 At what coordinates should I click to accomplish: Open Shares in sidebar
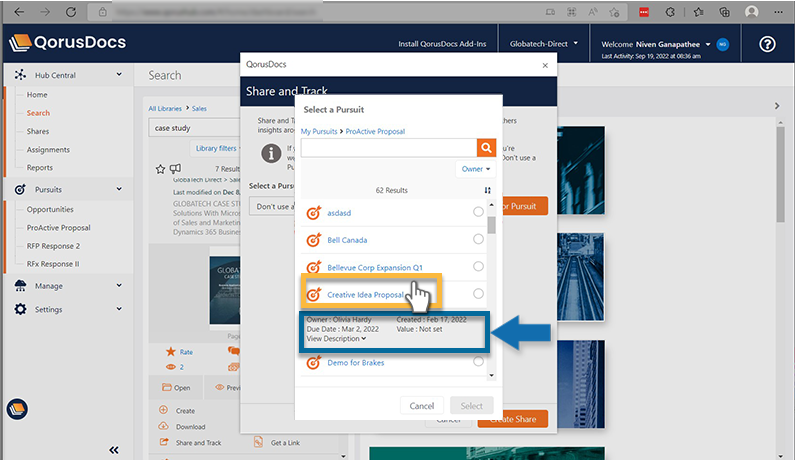tap(38, 131)
